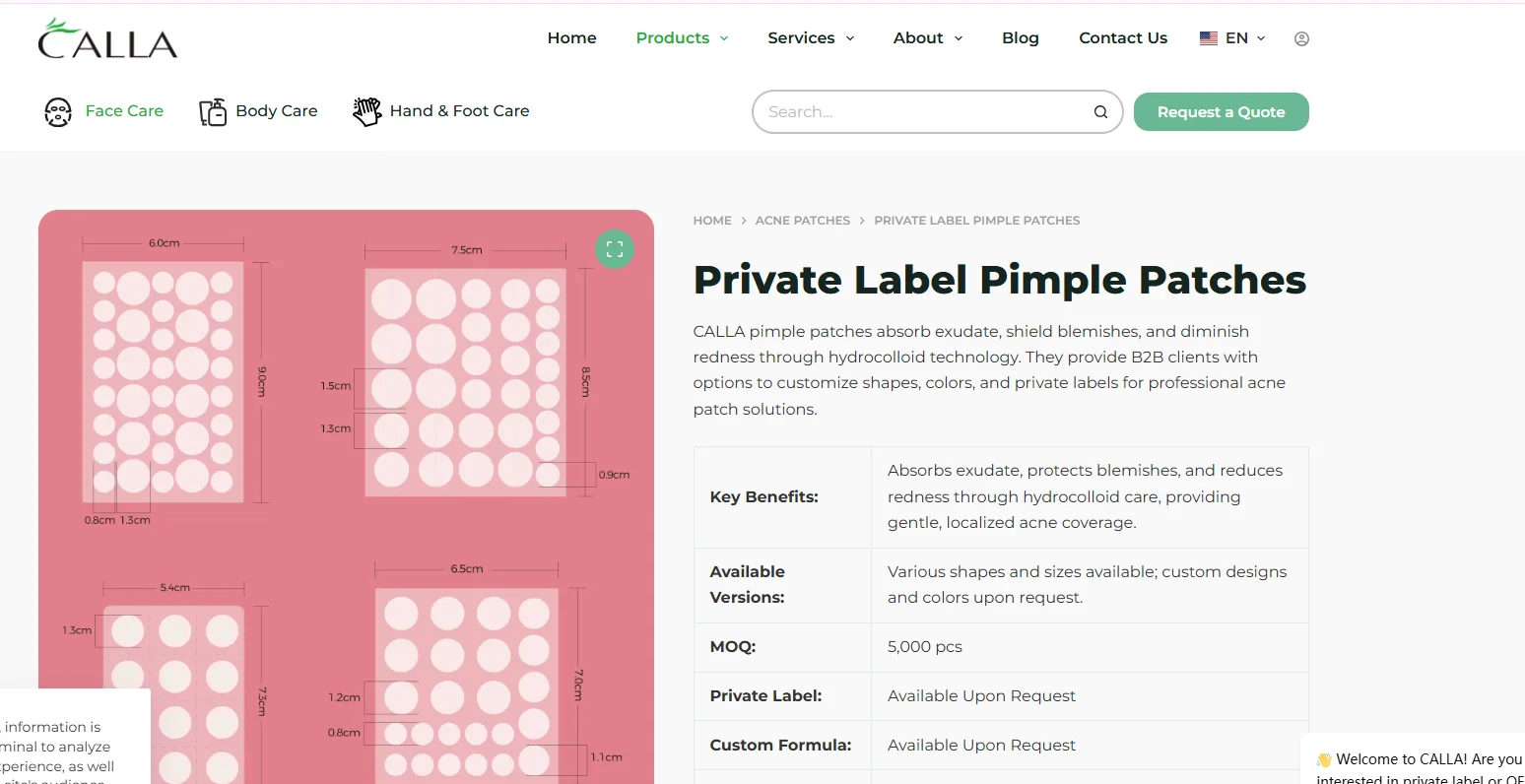Click the pink pimple patch diagram thumbnail
Image resolution: width=1525 pixels, height=784 pixels.
click(346, 492)
